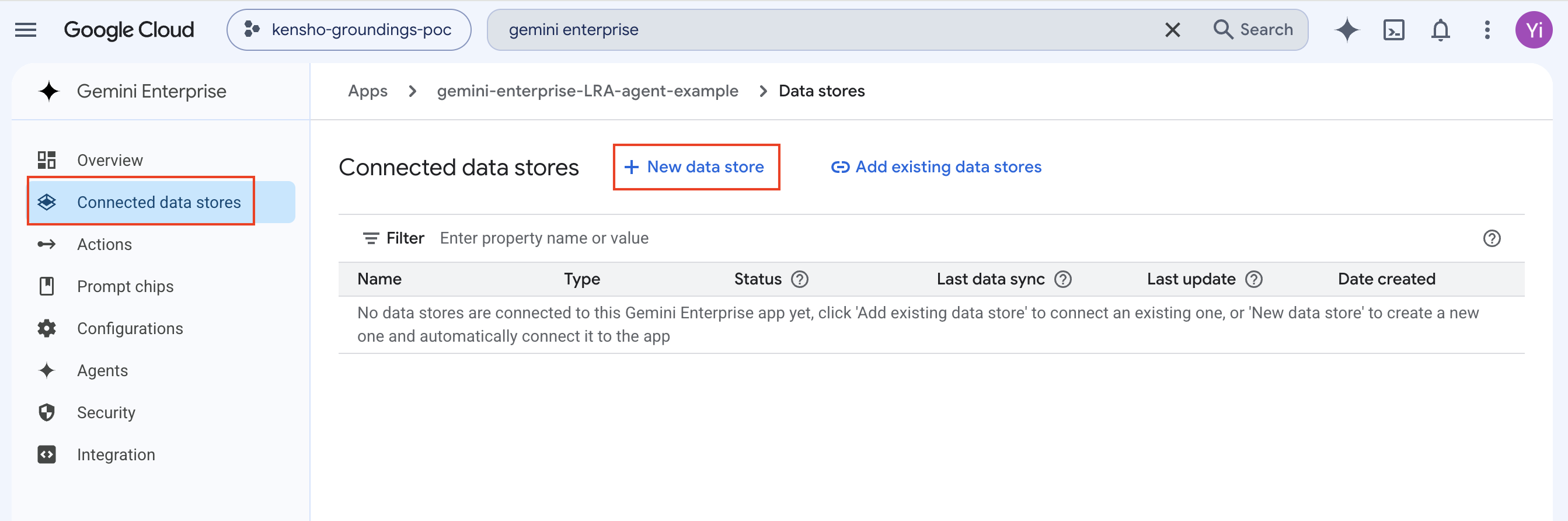Create a New data store

point(696,167)
